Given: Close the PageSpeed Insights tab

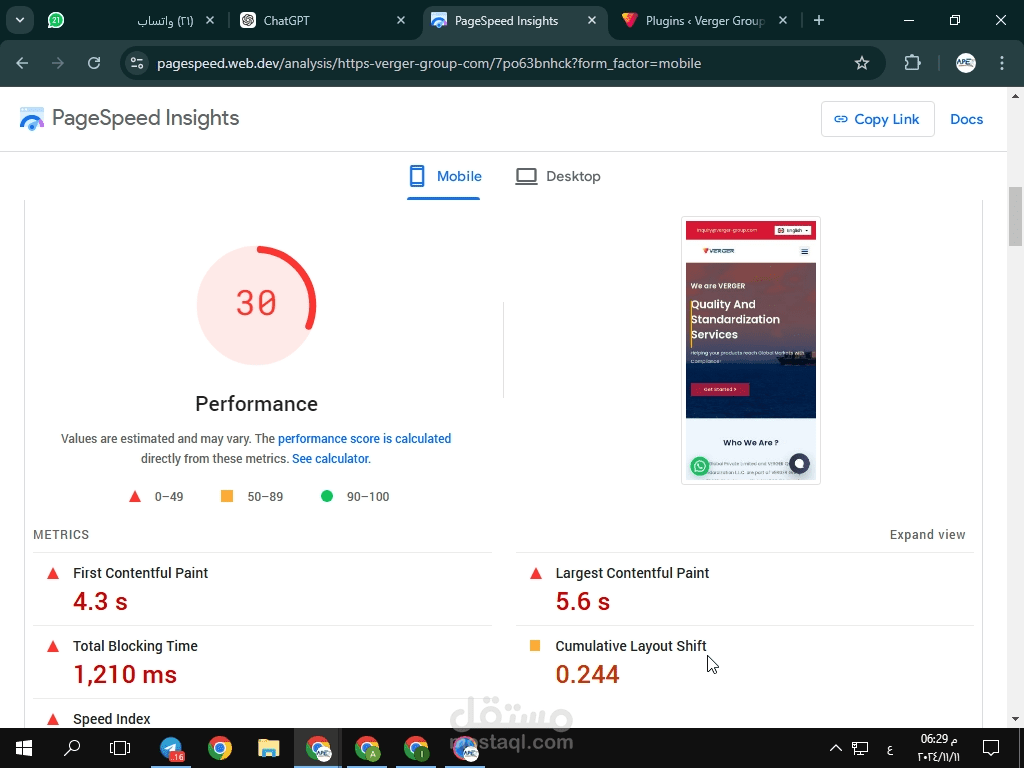Looking at the screenshot, I should pos(592,20).
